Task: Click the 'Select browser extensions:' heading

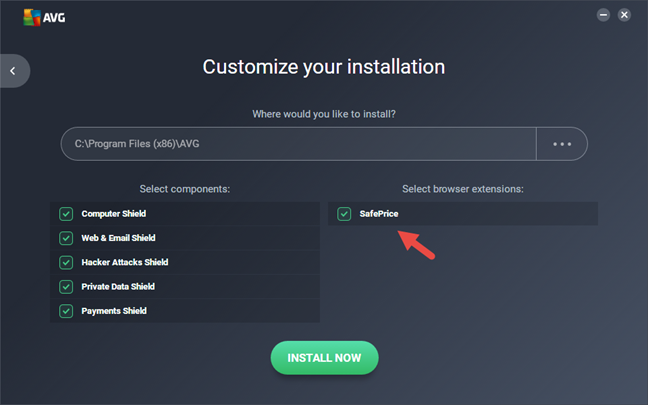Action: pos(463,189)
